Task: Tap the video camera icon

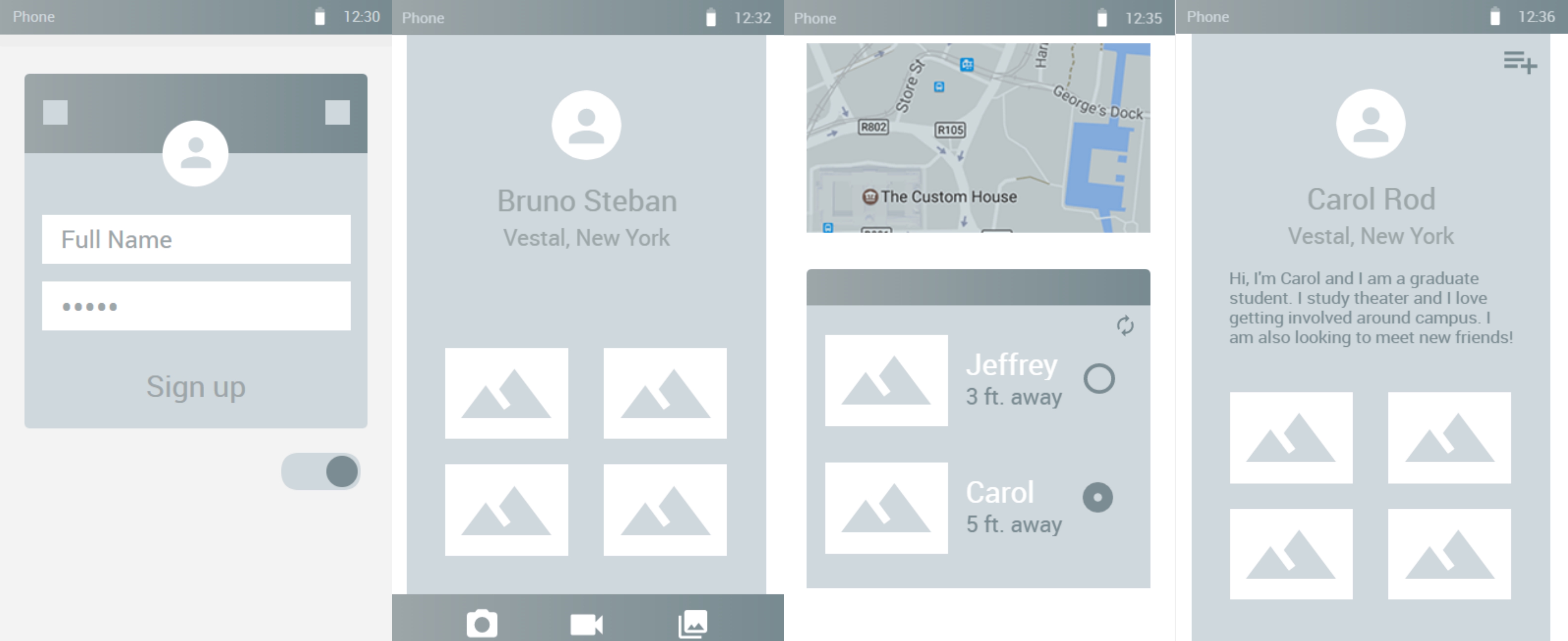Action: pyautogui.click(x=586, y=624)
